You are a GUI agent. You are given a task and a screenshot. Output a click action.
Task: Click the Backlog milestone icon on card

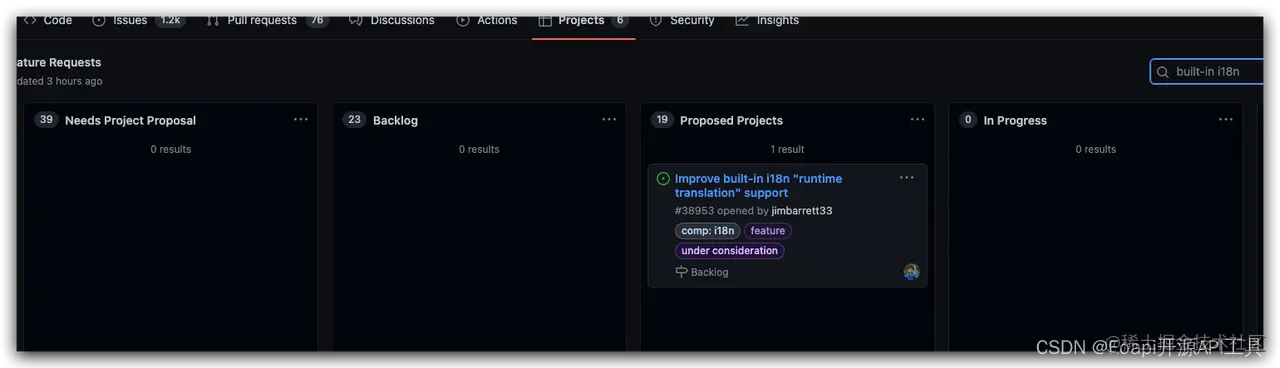682,272
